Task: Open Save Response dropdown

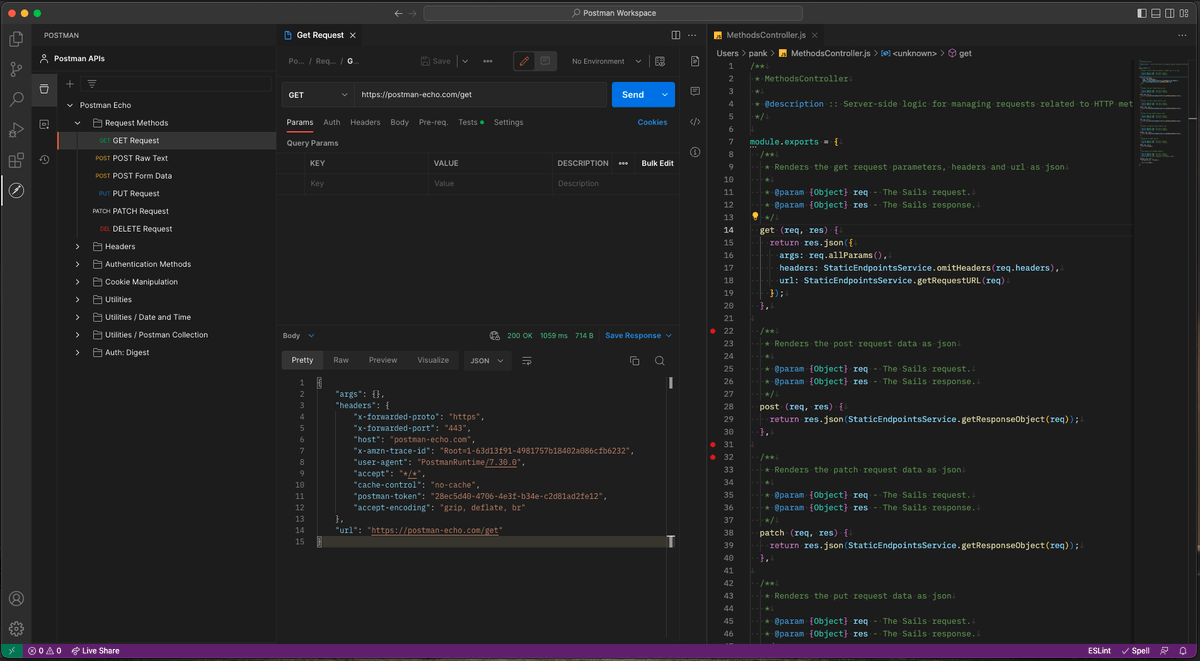Action: [638, 336]
